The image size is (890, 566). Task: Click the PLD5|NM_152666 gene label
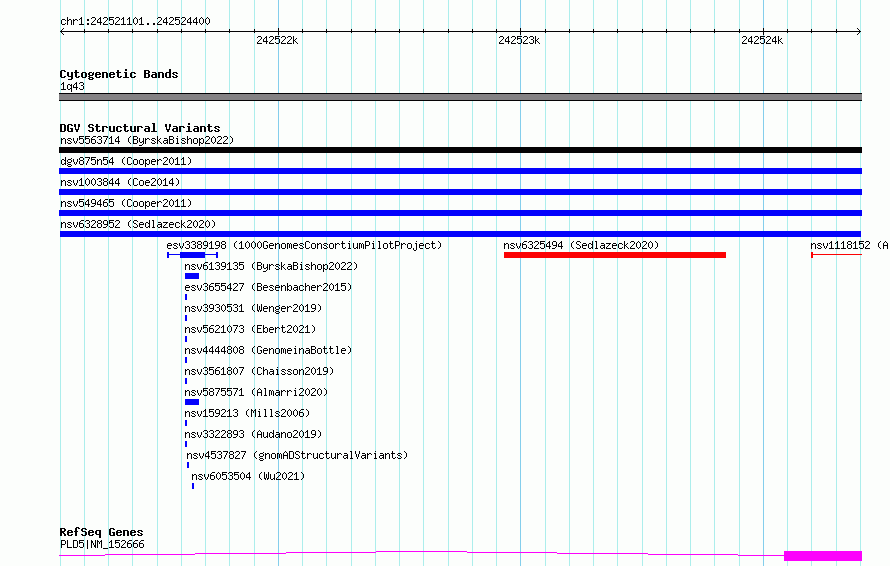coord(102,544)
